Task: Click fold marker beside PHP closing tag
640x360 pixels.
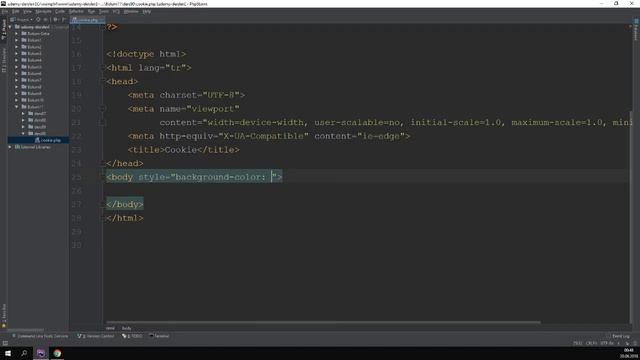Action: coord(103,27)
